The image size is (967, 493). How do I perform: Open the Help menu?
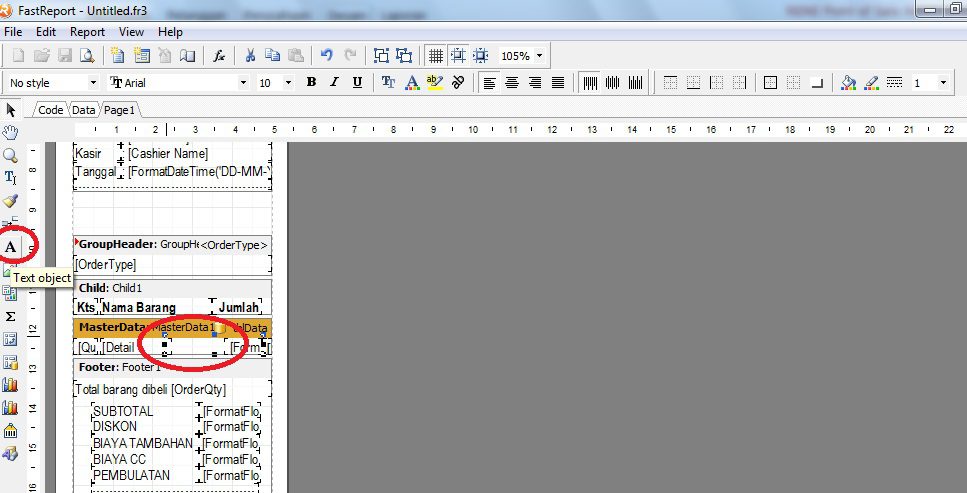click(170, 32)
